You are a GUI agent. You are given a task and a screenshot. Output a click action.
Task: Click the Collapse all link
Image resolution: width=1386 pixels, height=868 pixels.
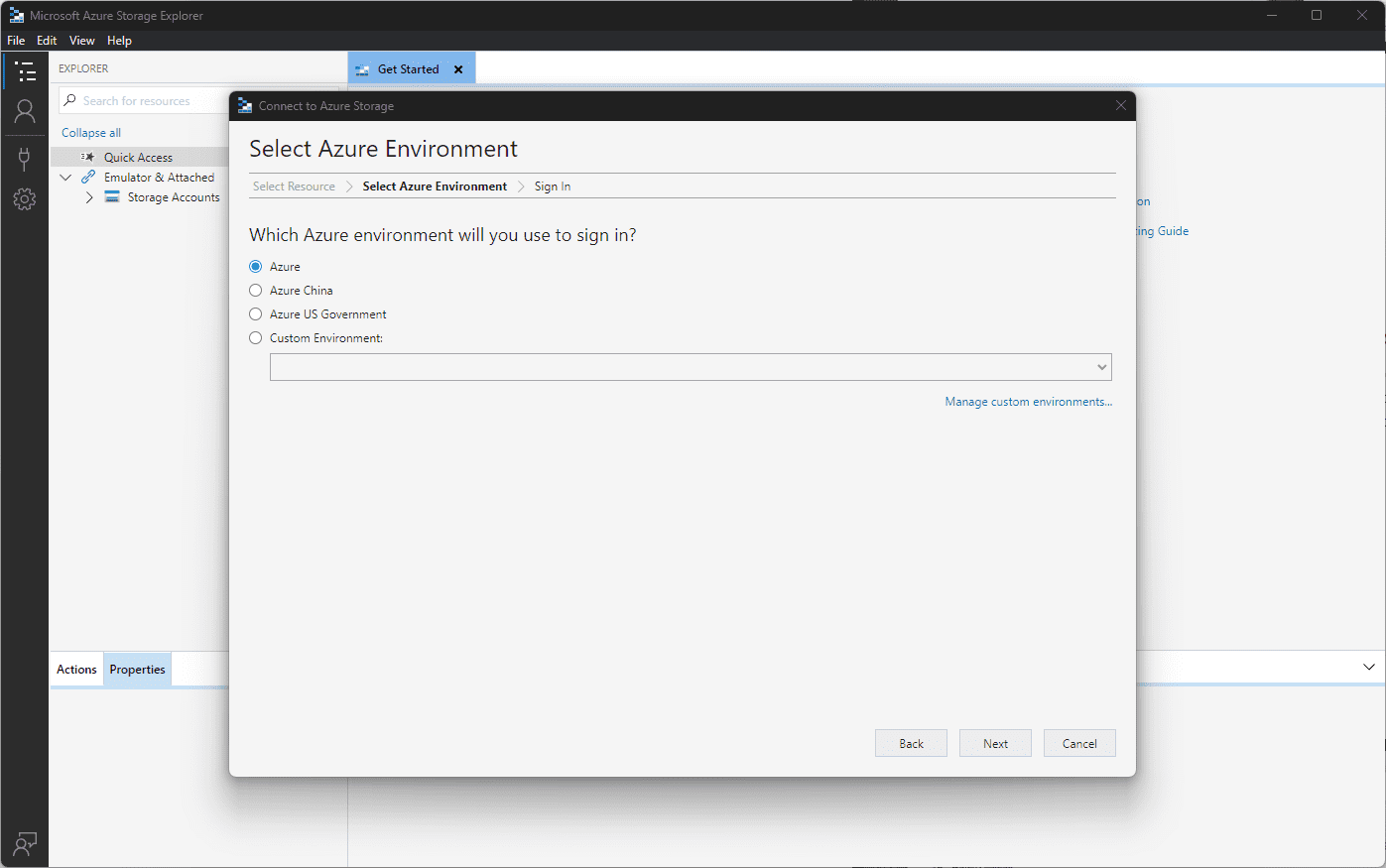(x=91, y=132)
